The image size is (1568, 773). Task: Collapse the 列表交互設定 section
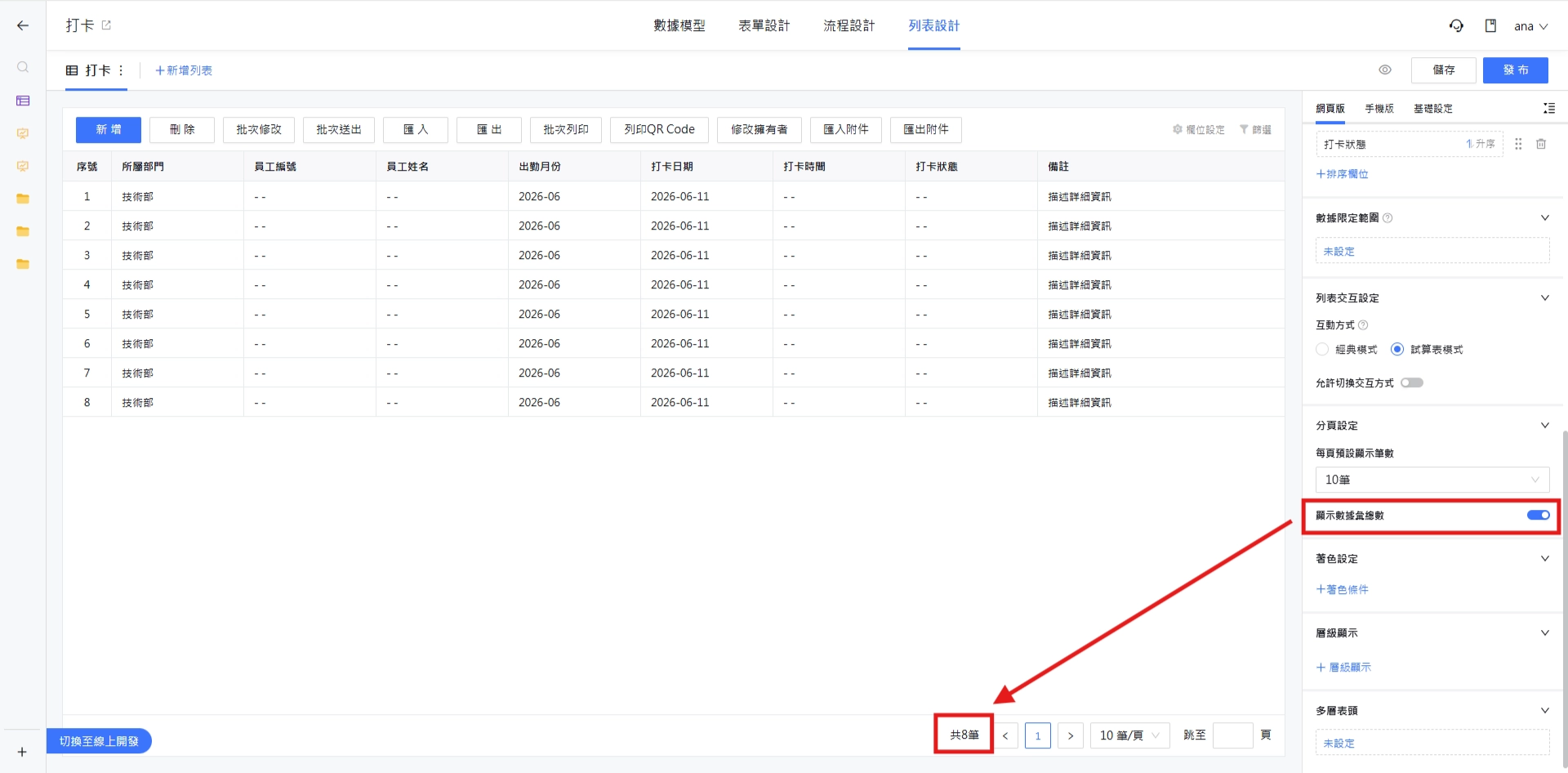(x=1544, y=298)
